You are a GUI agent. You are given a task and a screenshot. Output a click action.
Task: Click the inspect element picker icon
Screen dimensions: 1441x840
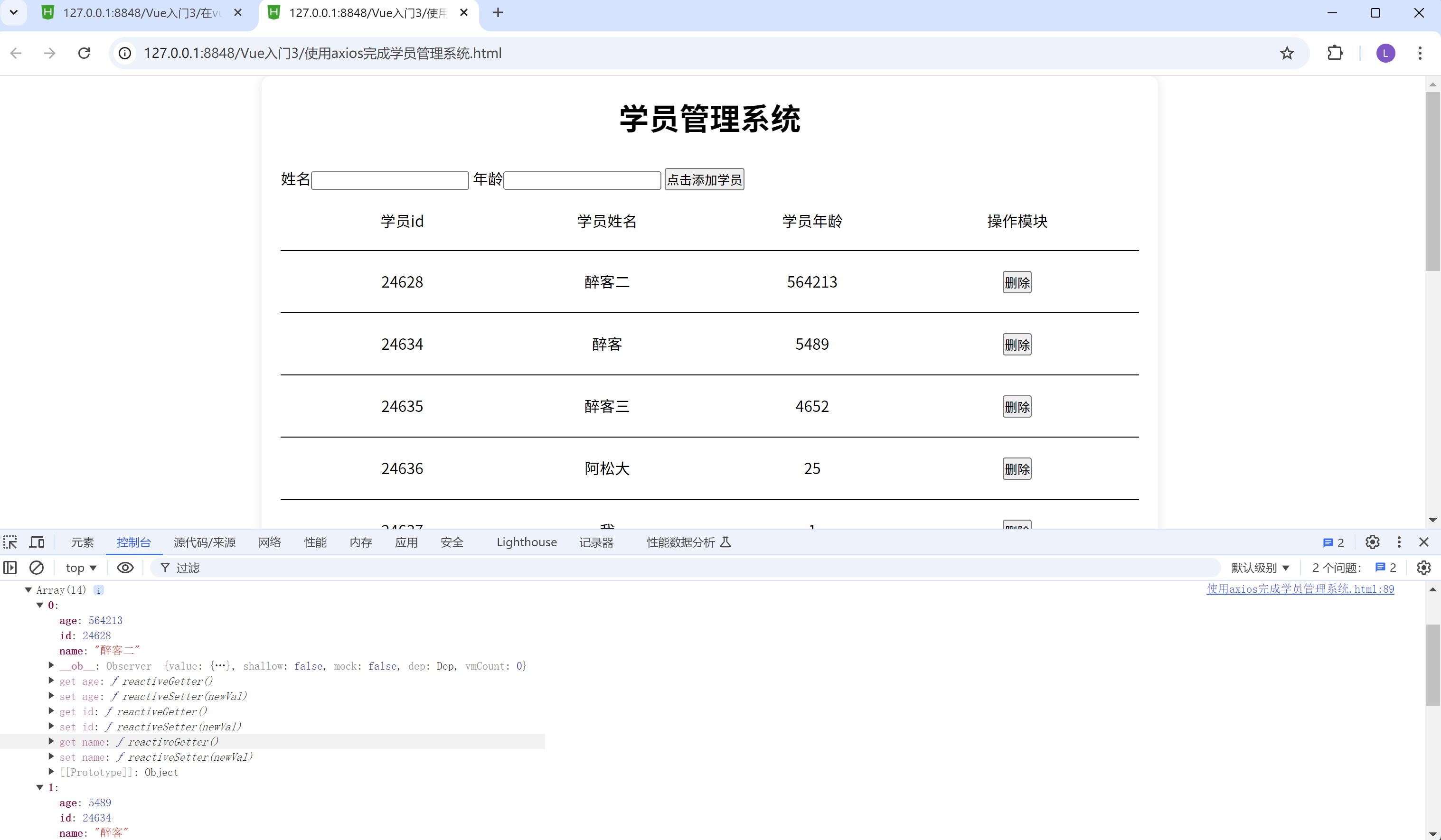point(10,541)
